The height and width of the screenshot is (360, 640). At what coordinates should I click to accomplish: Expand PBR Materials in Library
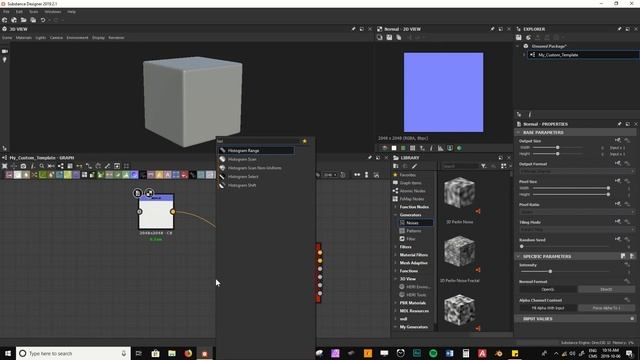[x=395, y=303]
